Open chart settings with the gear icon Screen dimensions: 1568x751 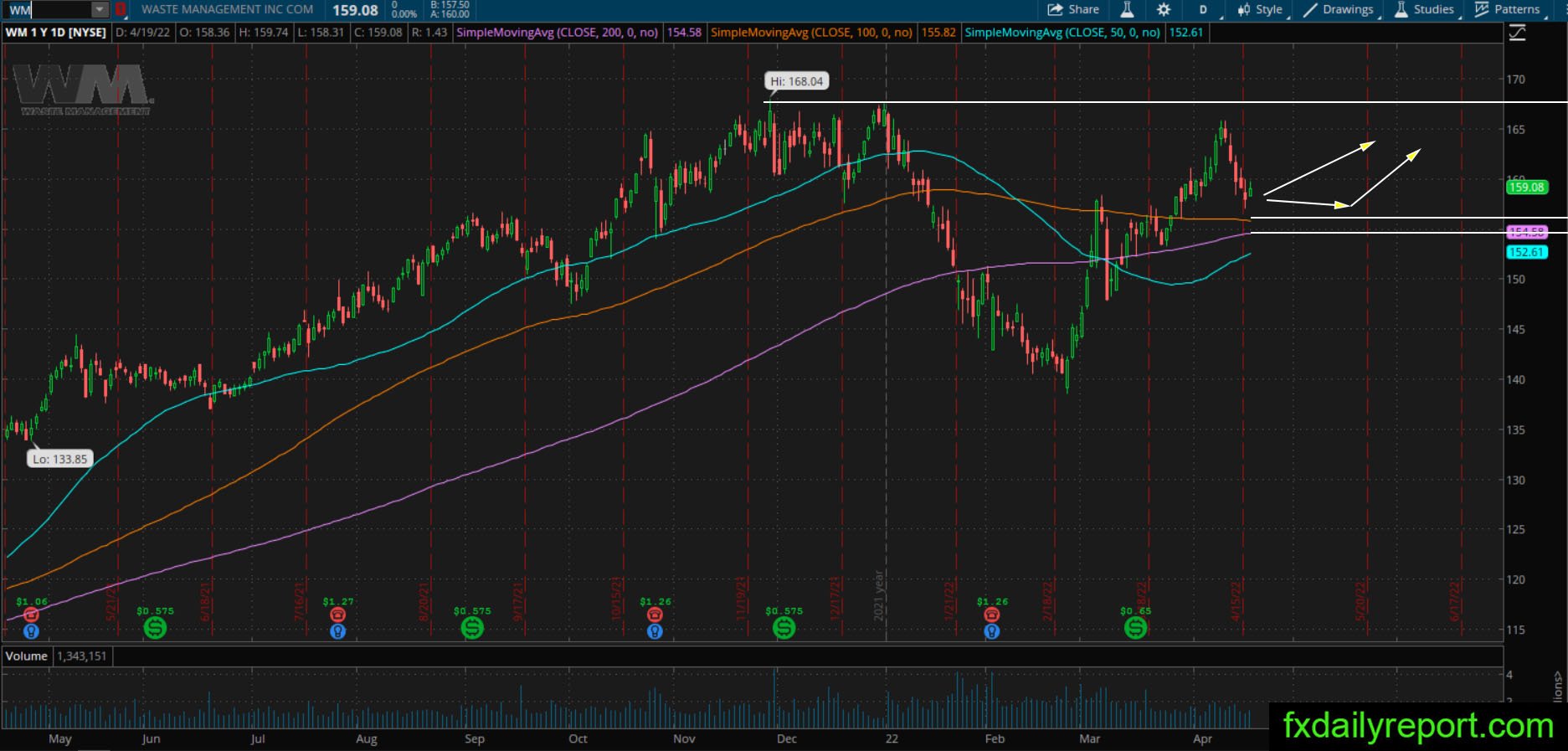click(x=1164, y=9)
